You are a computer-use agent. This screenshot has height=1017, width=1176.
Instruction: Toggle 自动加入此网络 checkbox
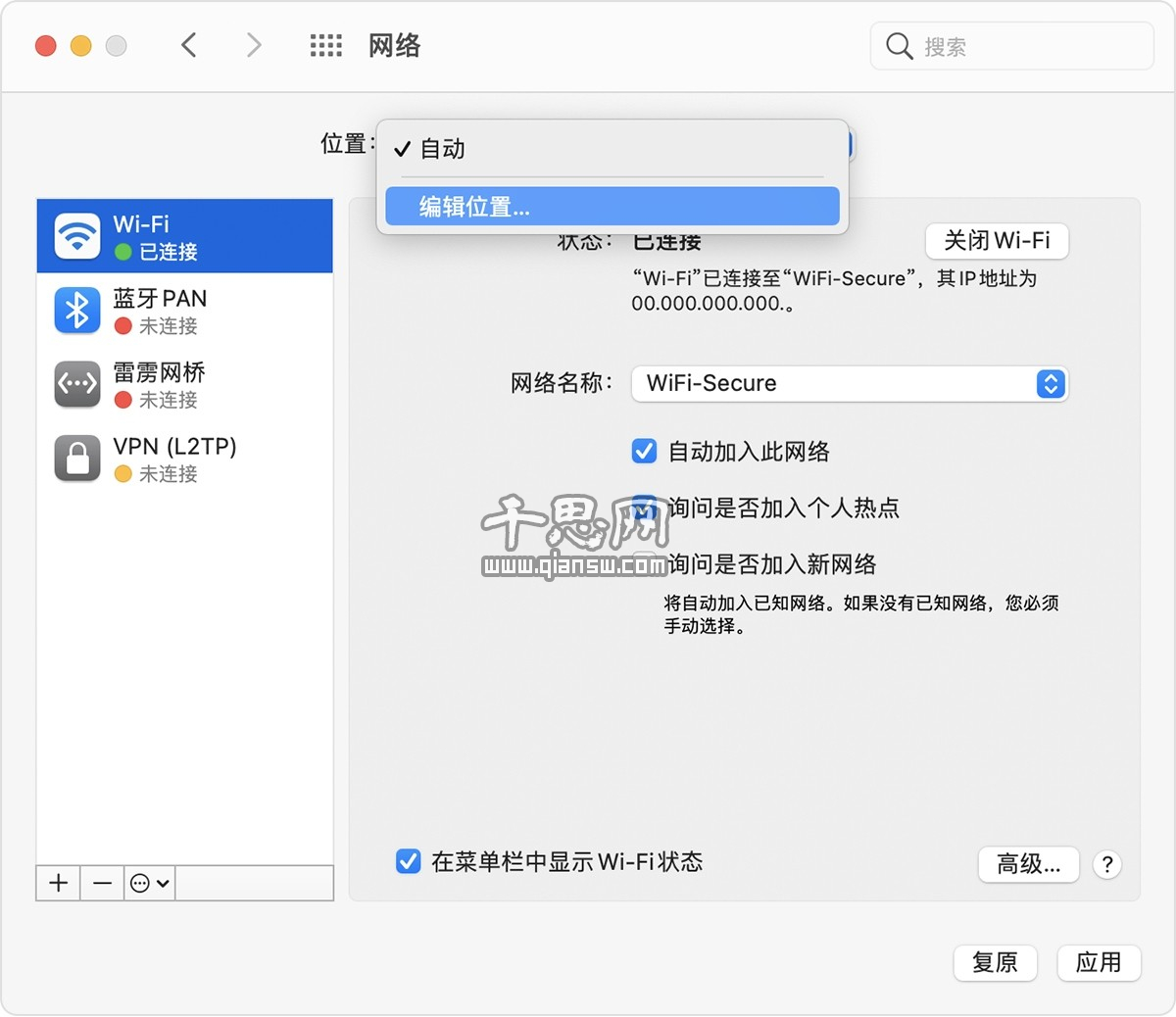pos(644,451)
